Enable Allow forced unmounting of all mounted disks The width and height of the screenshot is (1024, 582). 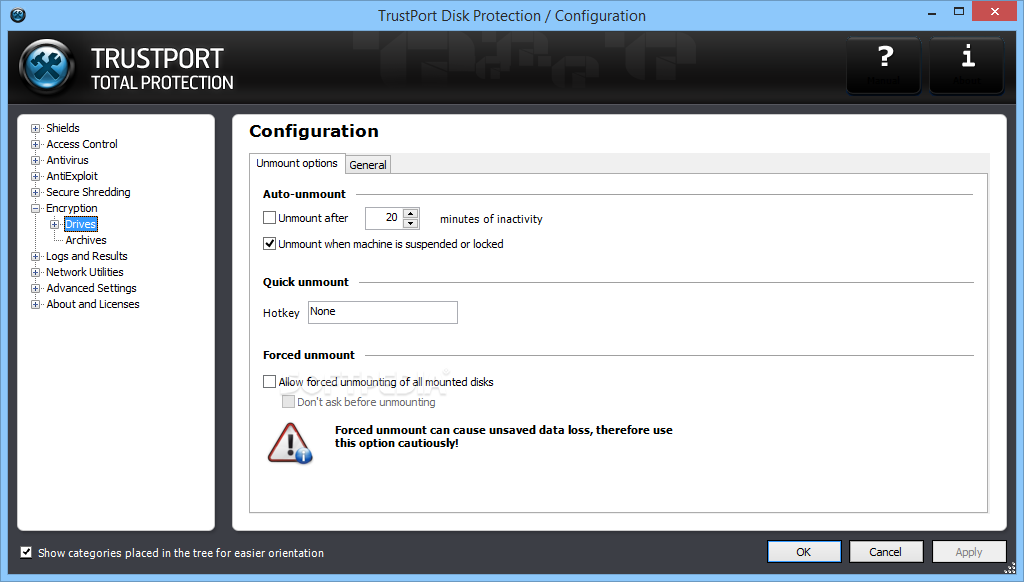click(x=269, y=381)
